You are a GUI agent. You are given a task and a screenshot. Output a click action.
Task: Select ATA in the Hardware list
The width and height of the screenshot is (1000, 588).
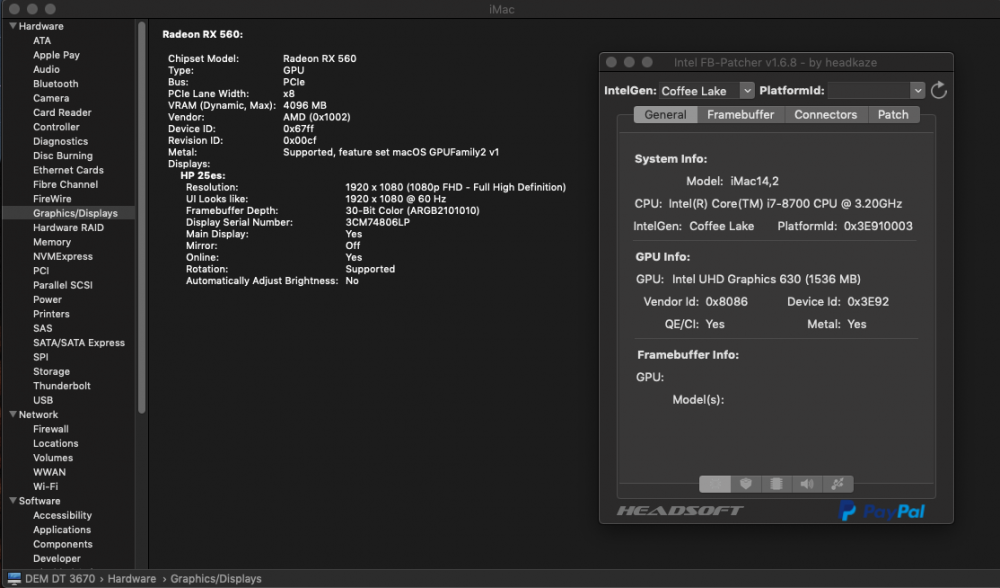point(42,40)
